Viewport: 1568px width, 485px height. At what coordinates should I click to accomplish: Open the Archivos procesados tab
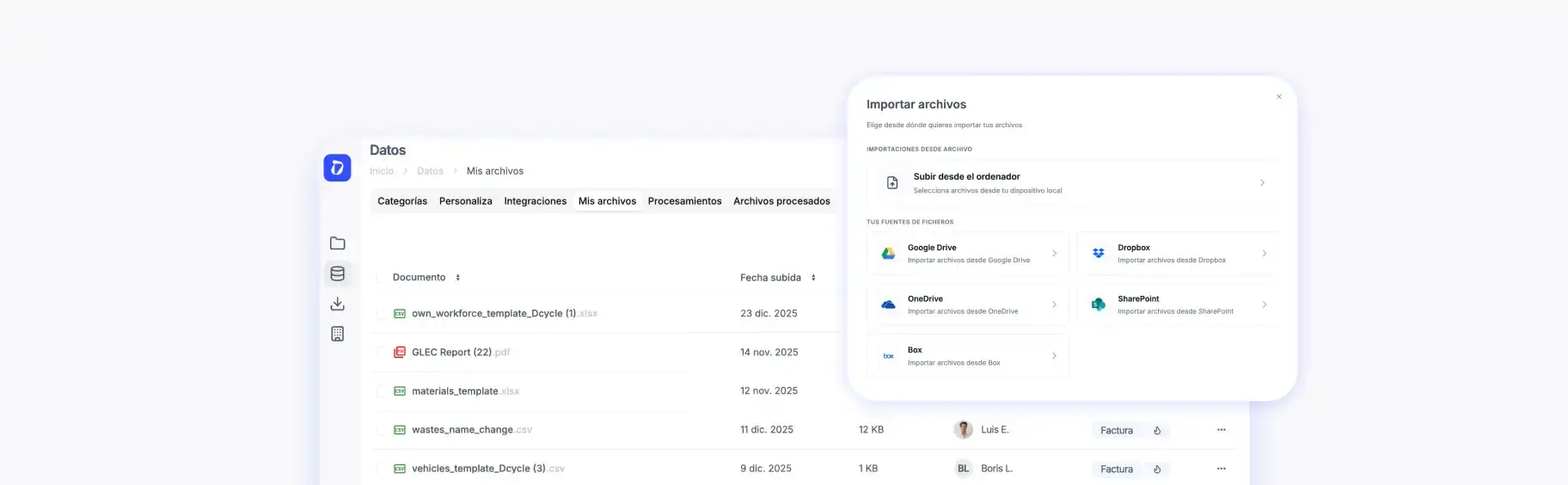tap(781, 201)
